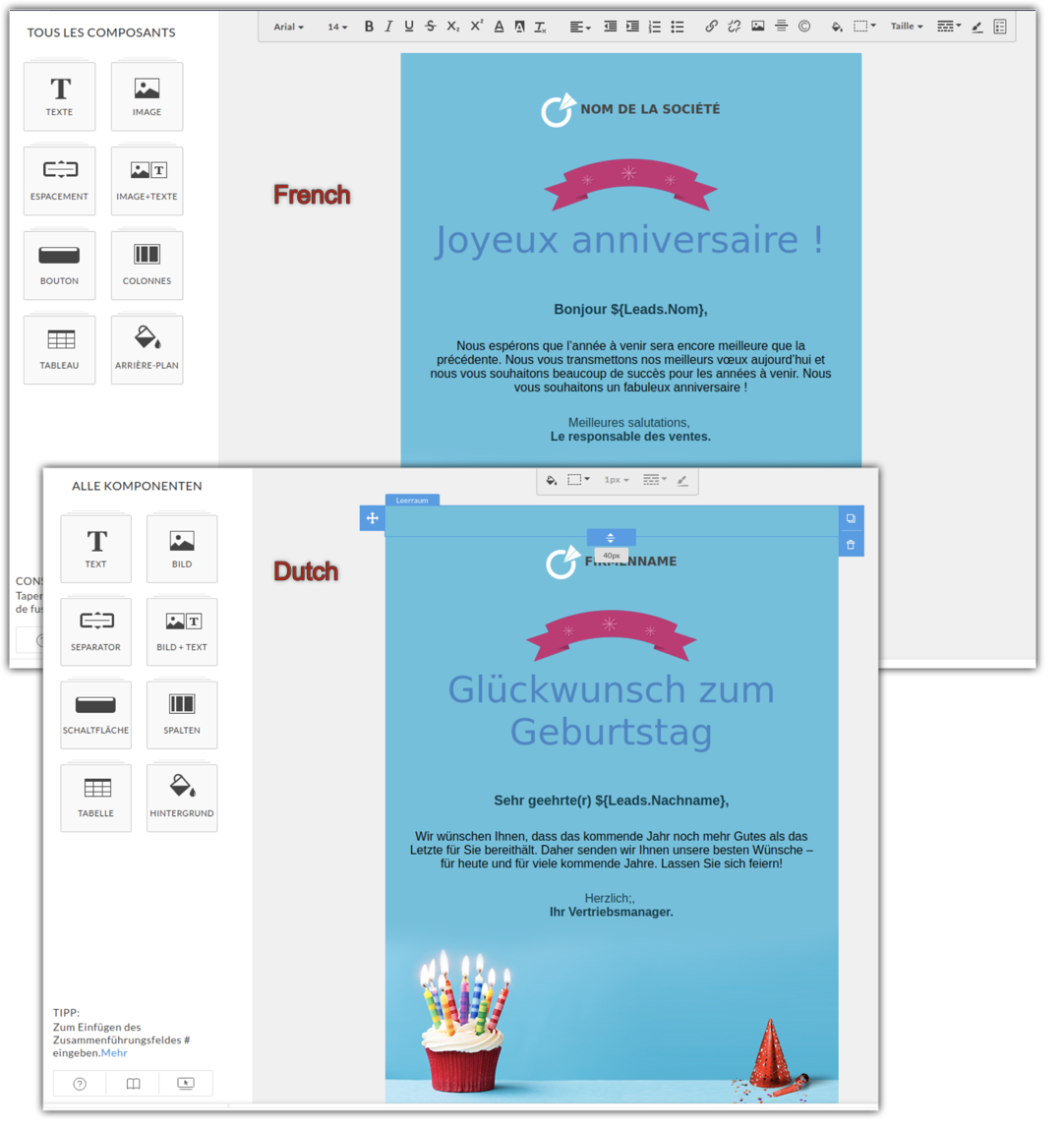Open the border style lines dropdown in French toolbar
This screenshot has height=1129, width=1064.
949,27
